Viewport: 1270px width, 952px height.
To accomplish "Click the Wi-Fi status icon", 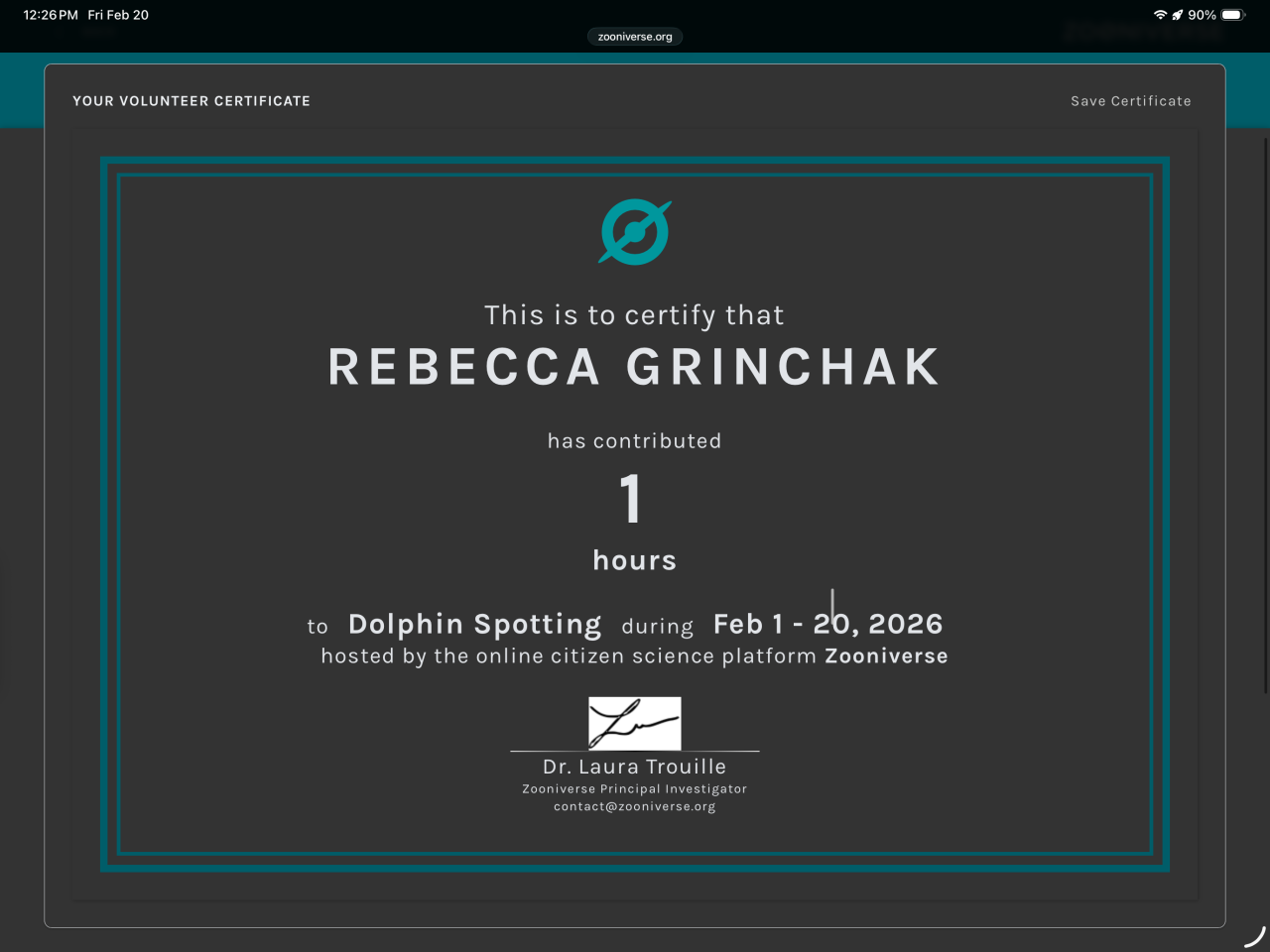I will point(1160,15).
